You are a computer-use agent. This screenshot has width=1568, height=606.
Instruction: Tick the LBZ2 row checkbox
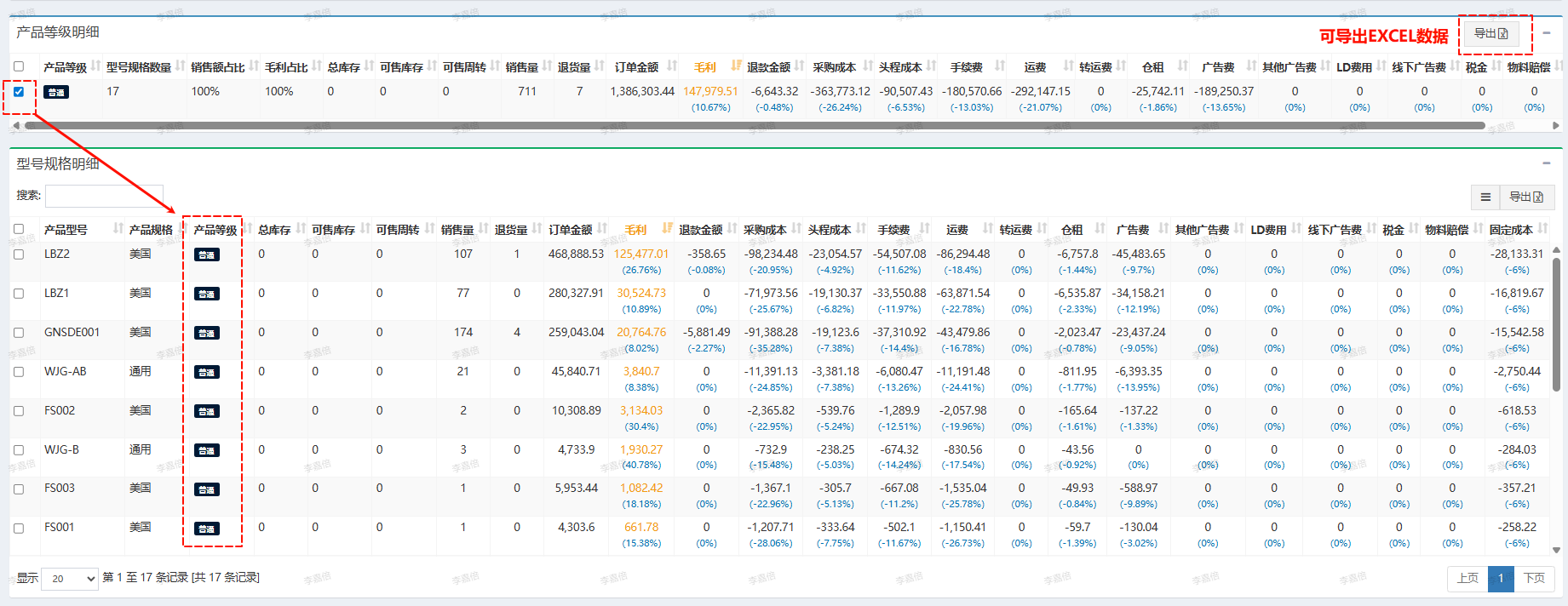19,254
